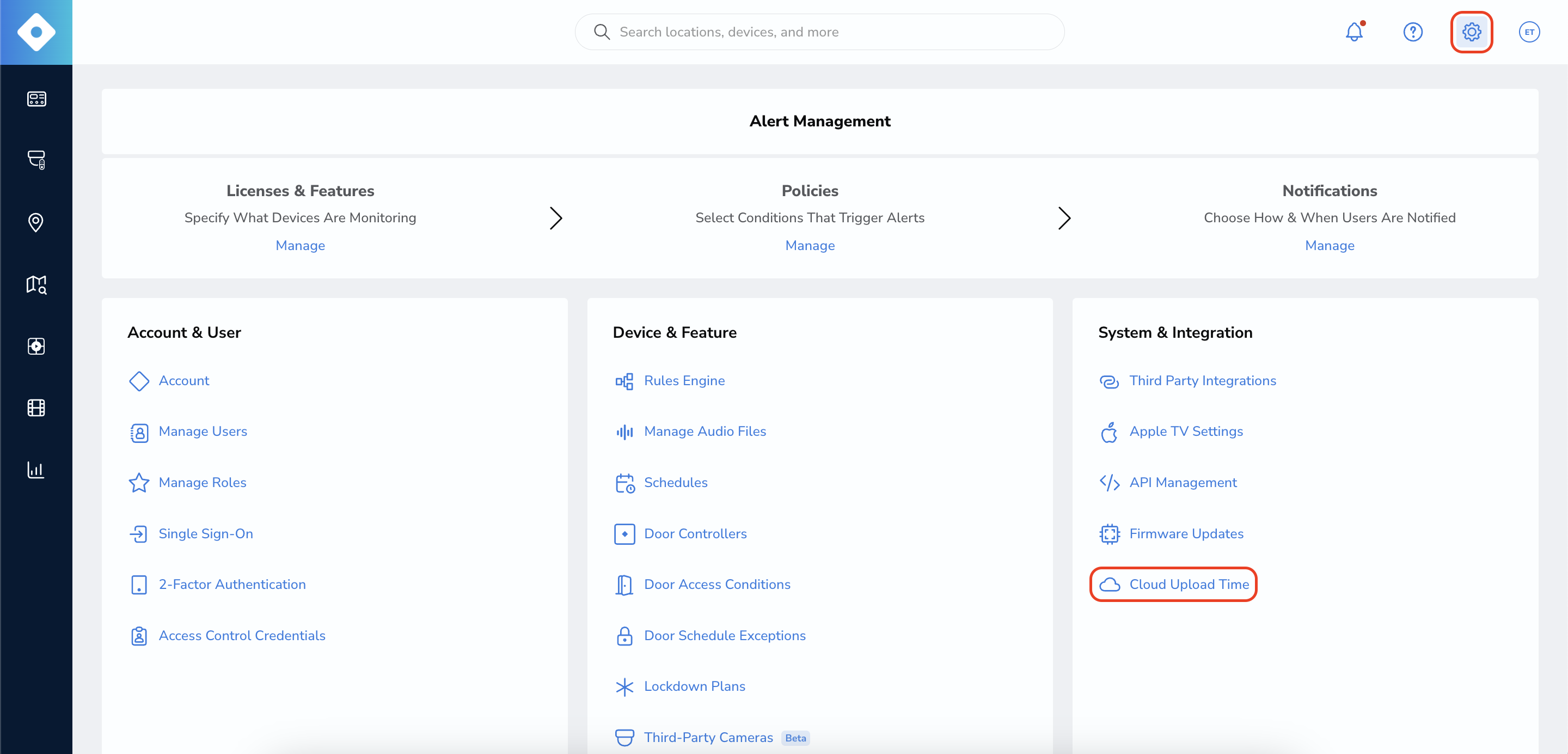Click the Schedules calendar icon

tap(624, 483)
